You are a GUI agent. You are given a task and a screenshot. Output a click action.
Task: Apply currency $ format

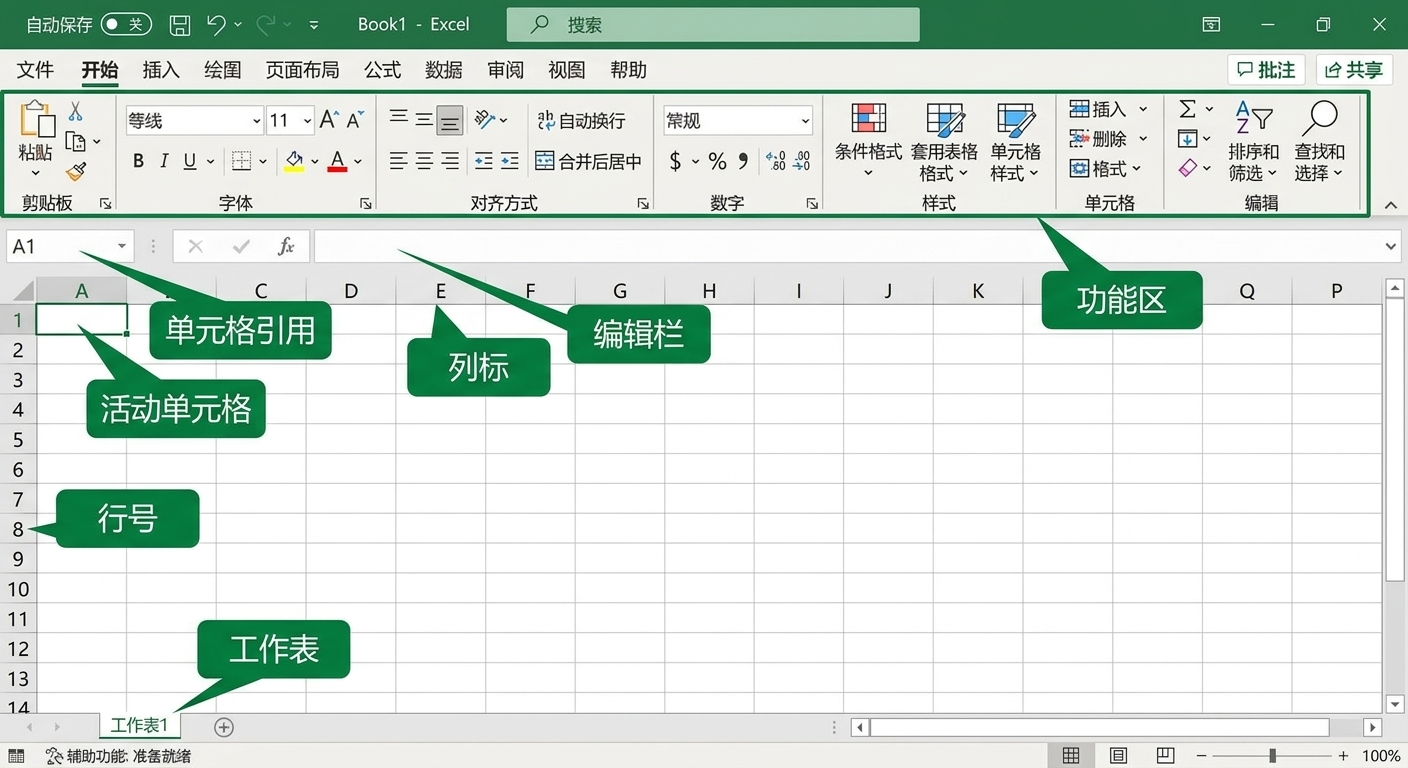tap(675, 161)
